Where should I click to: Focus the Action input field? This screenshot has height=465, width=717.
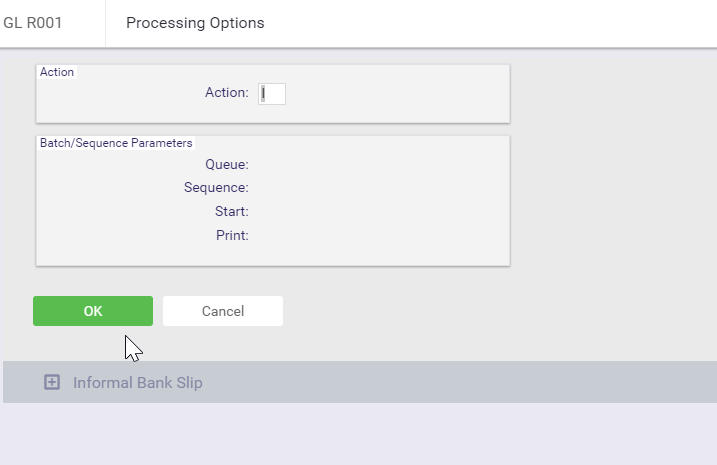point(272,94)
